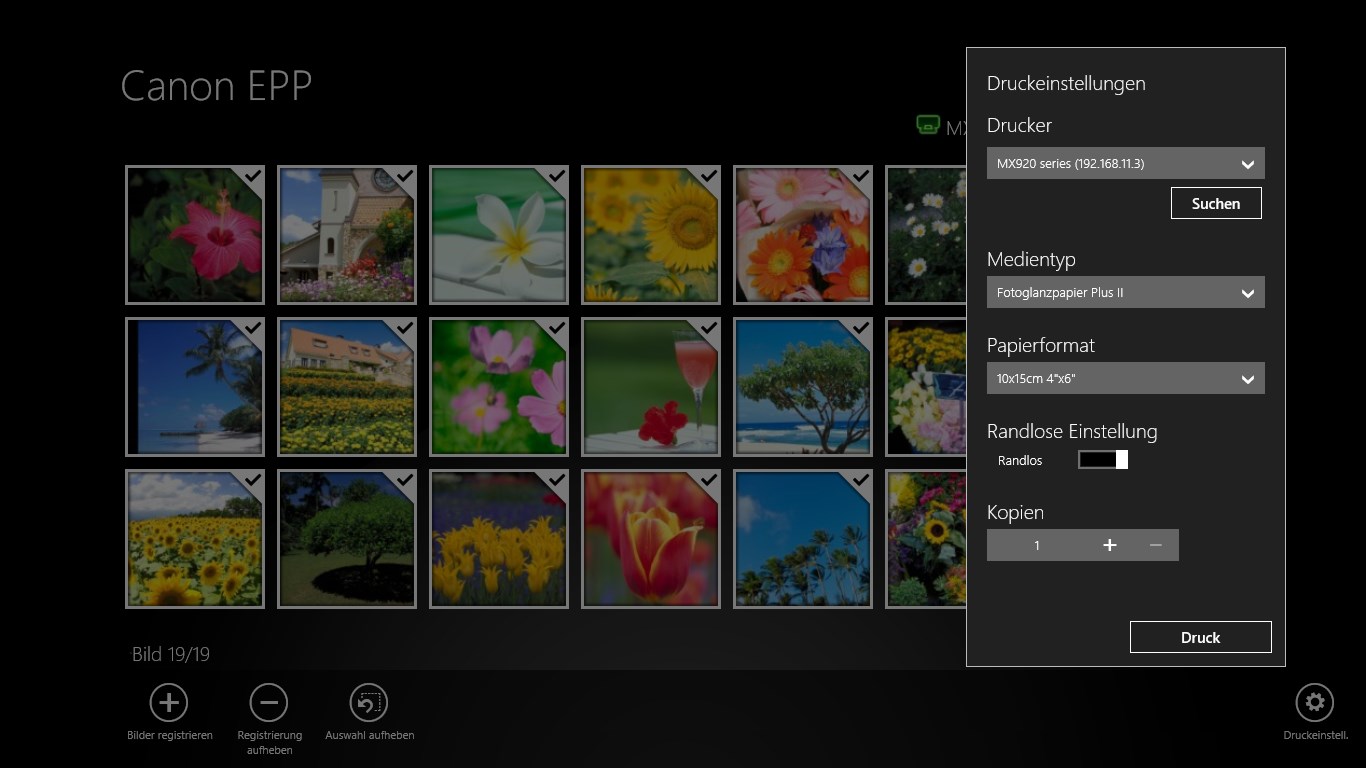Click the copies count field showing 1
1366x768 pixels.
(1037, 545)
